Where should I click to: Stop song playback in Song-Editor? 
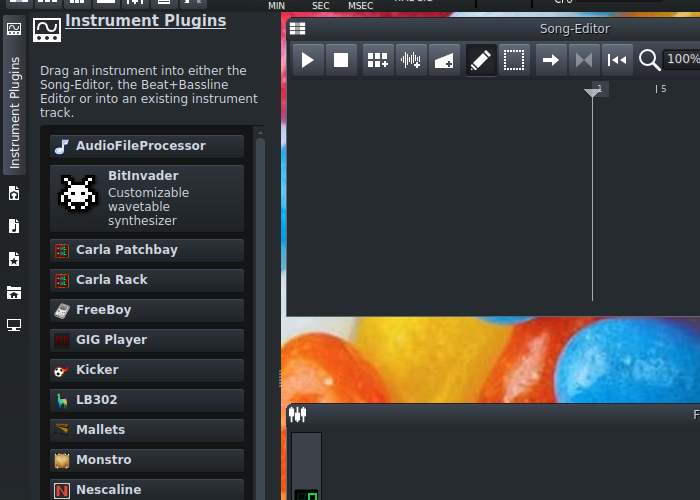tap(341, 60)
